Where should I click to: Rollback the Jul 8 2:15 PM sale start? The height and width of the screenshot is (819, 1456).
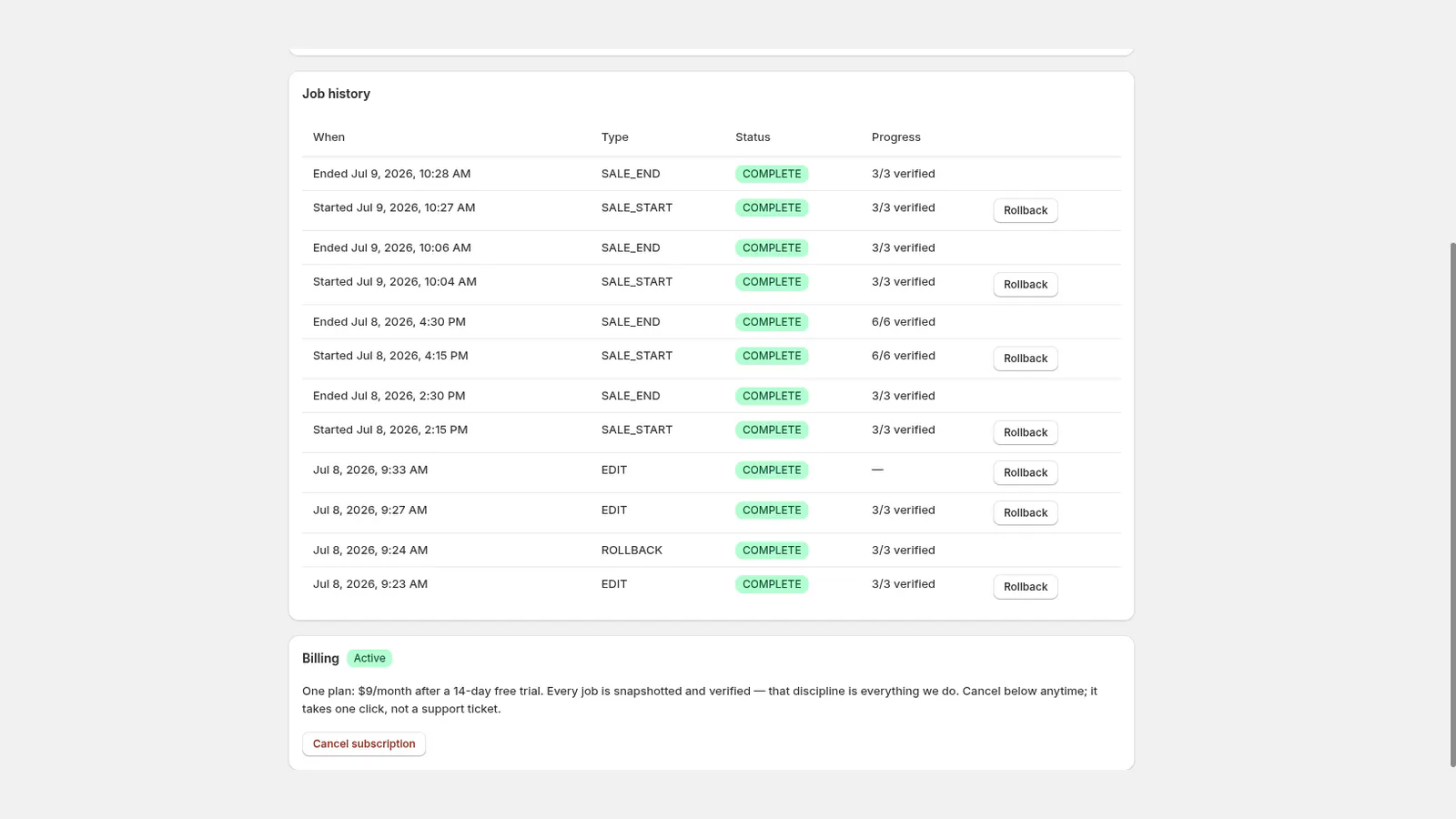click(x=1025, y=433)
